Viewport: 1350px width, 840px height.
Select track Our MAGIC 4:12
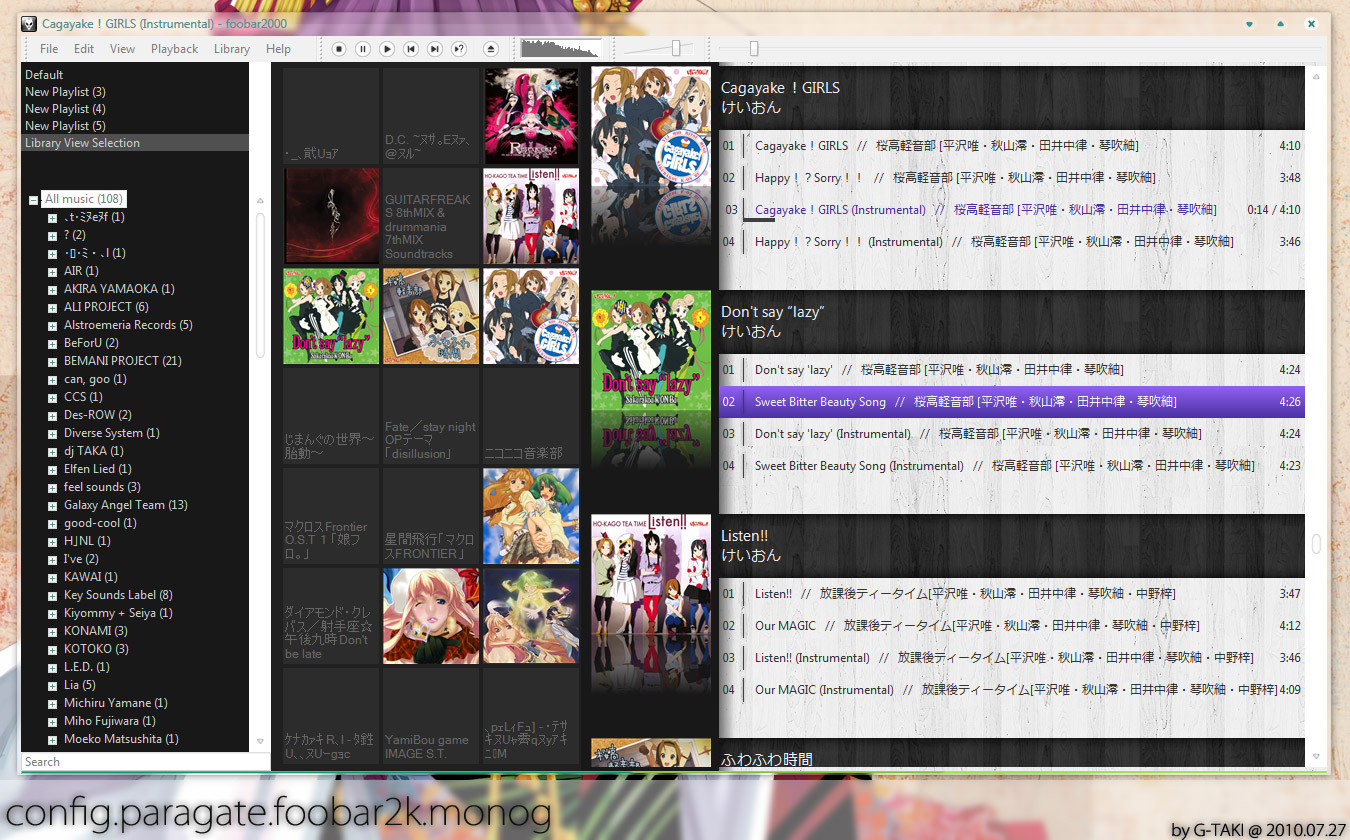[1012, 626]
